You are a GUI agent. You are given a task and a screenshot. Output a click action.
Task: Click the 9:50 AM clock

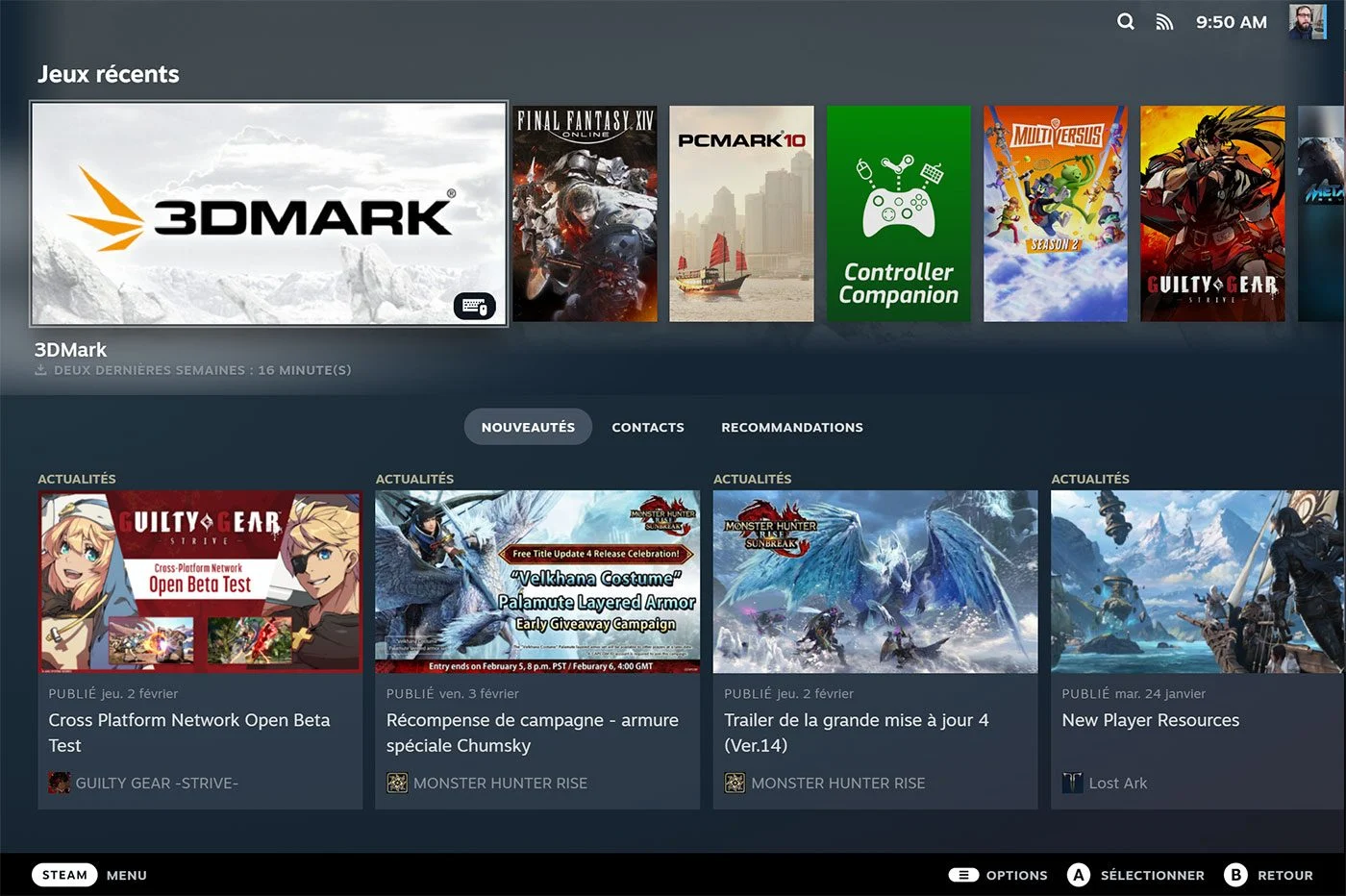pos(1232,22)
